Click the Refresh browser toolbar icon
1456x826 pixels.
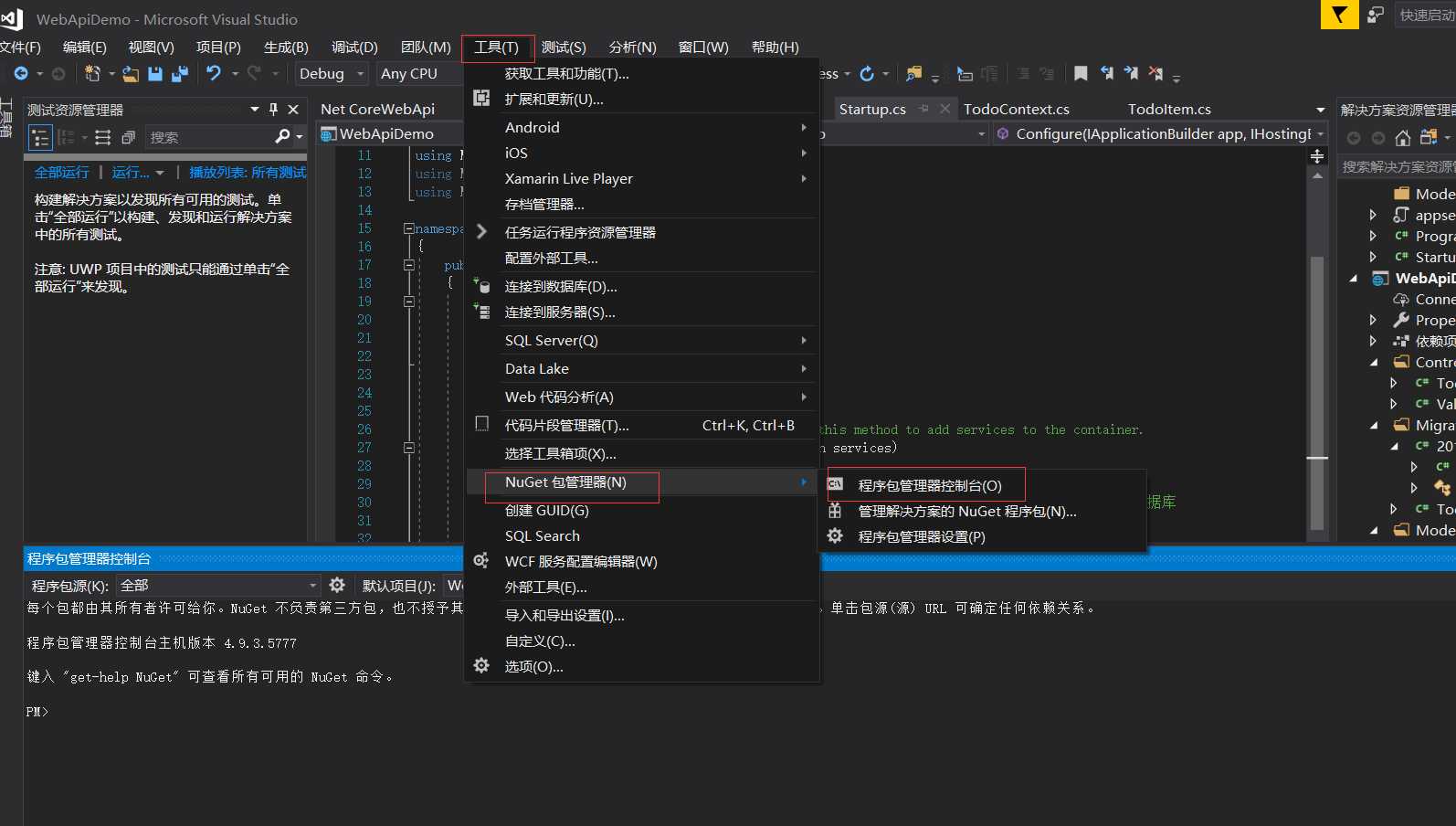867,74
